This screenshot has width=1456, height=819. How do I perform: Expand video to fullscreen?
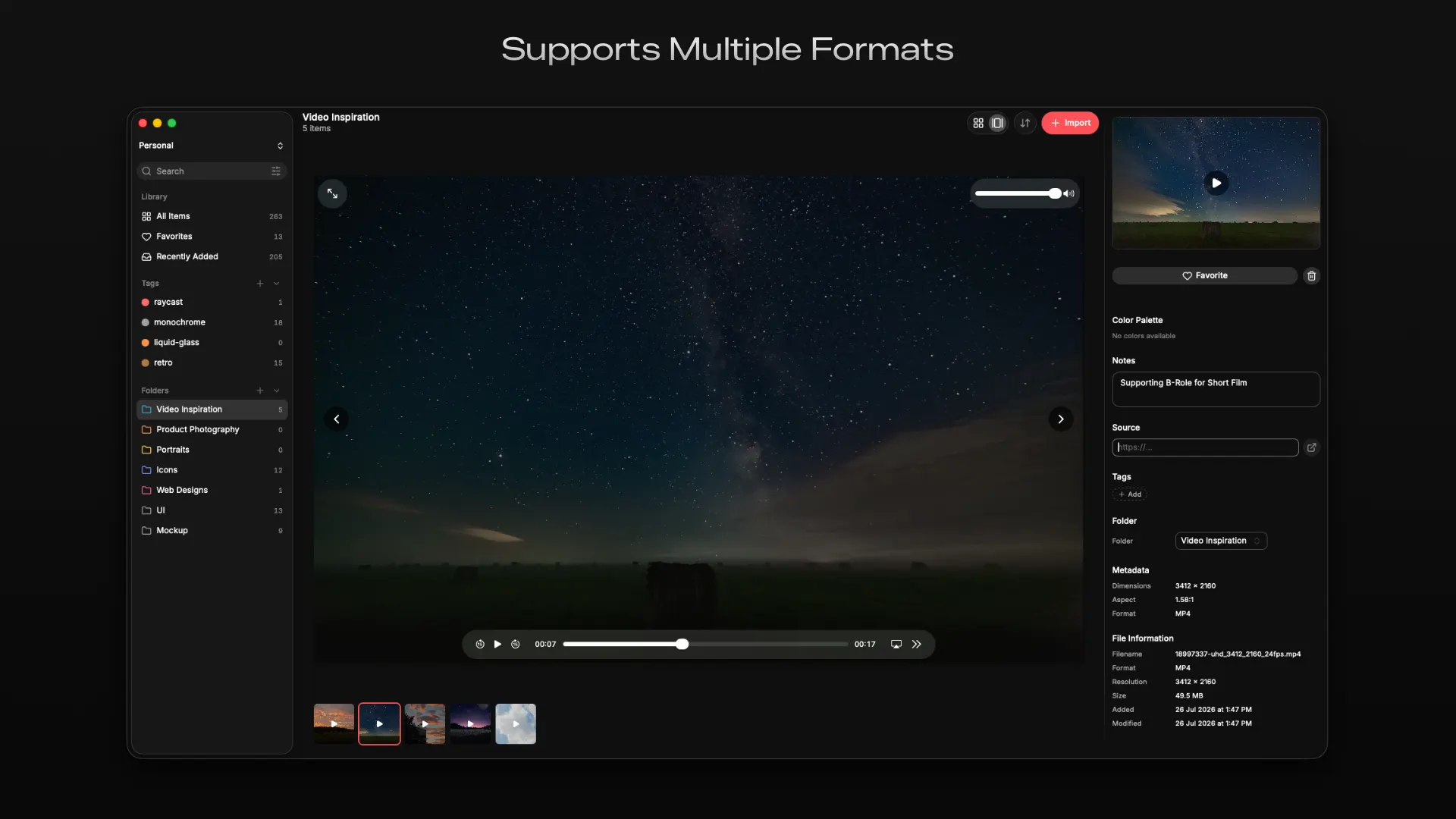(332, 194)
